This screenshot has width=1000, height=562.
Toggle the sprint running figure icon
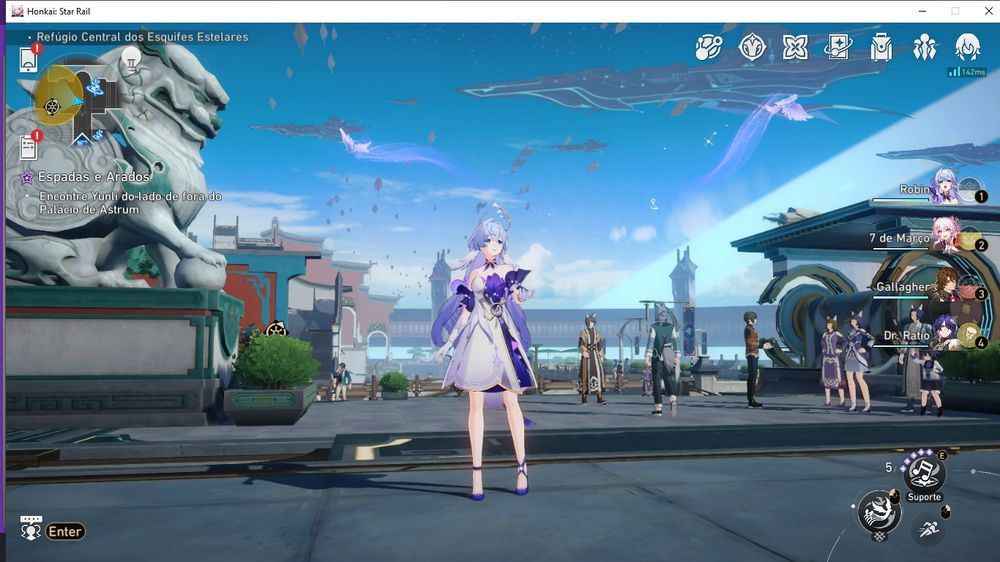coord(929,529)
